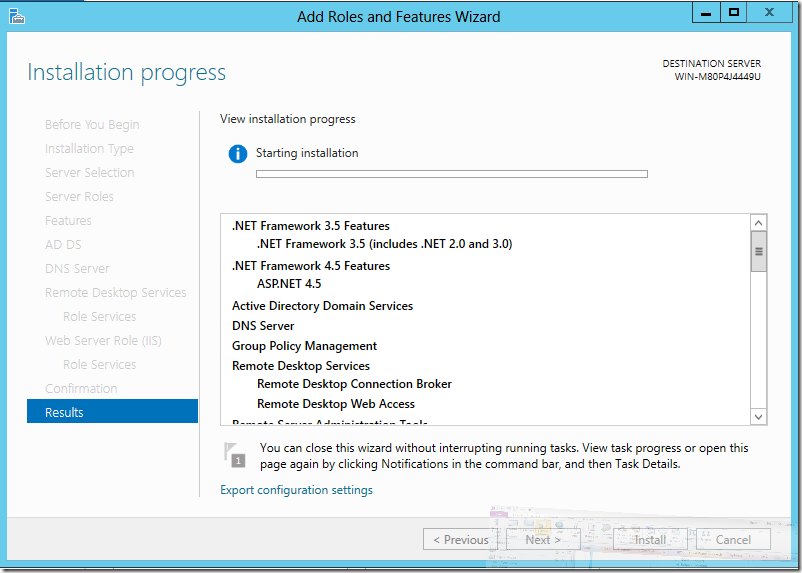Open Export configuration settings link

(296, 490)
